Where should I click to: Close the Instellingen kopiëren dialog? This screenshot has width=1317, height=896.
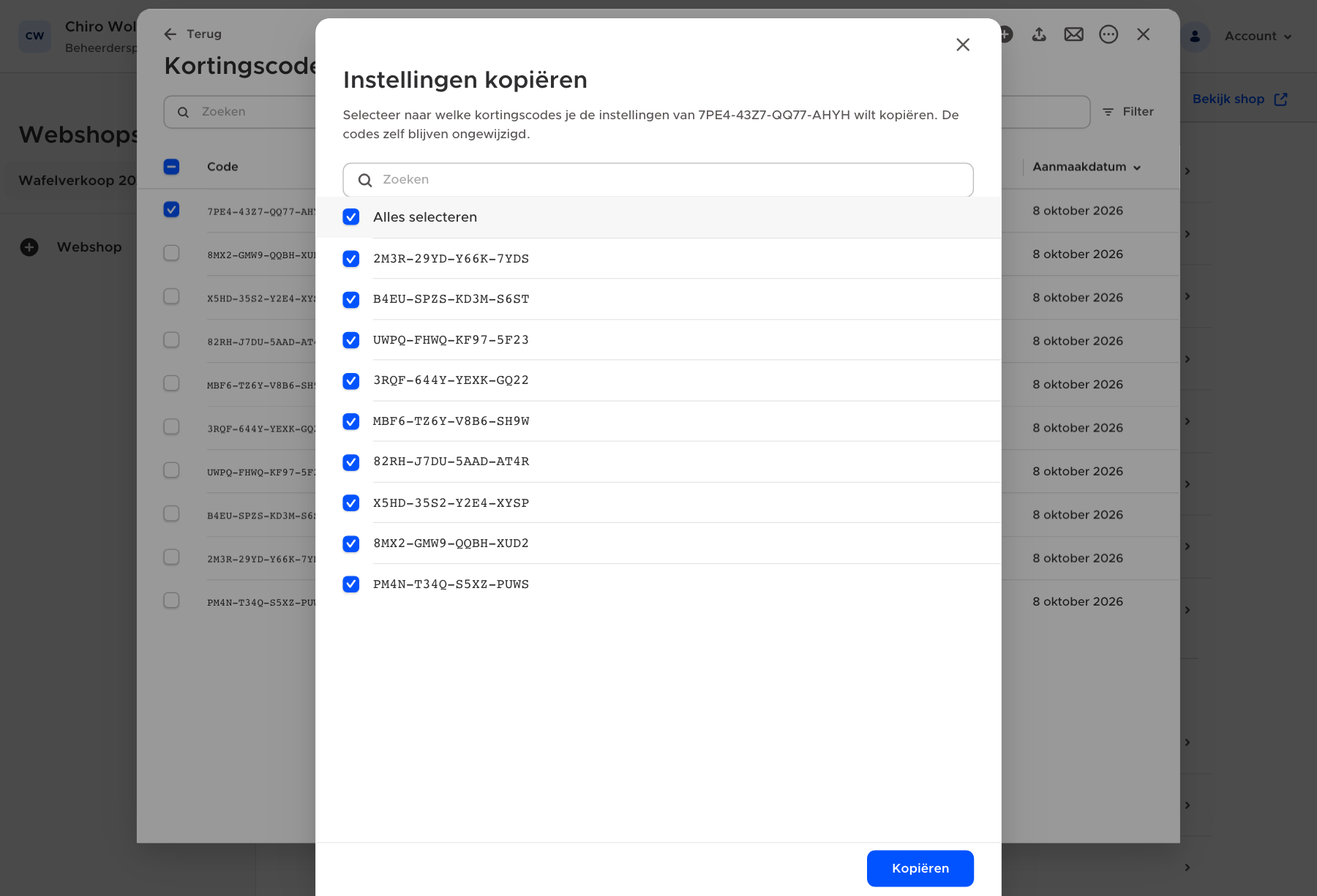(x=963, y=45)
